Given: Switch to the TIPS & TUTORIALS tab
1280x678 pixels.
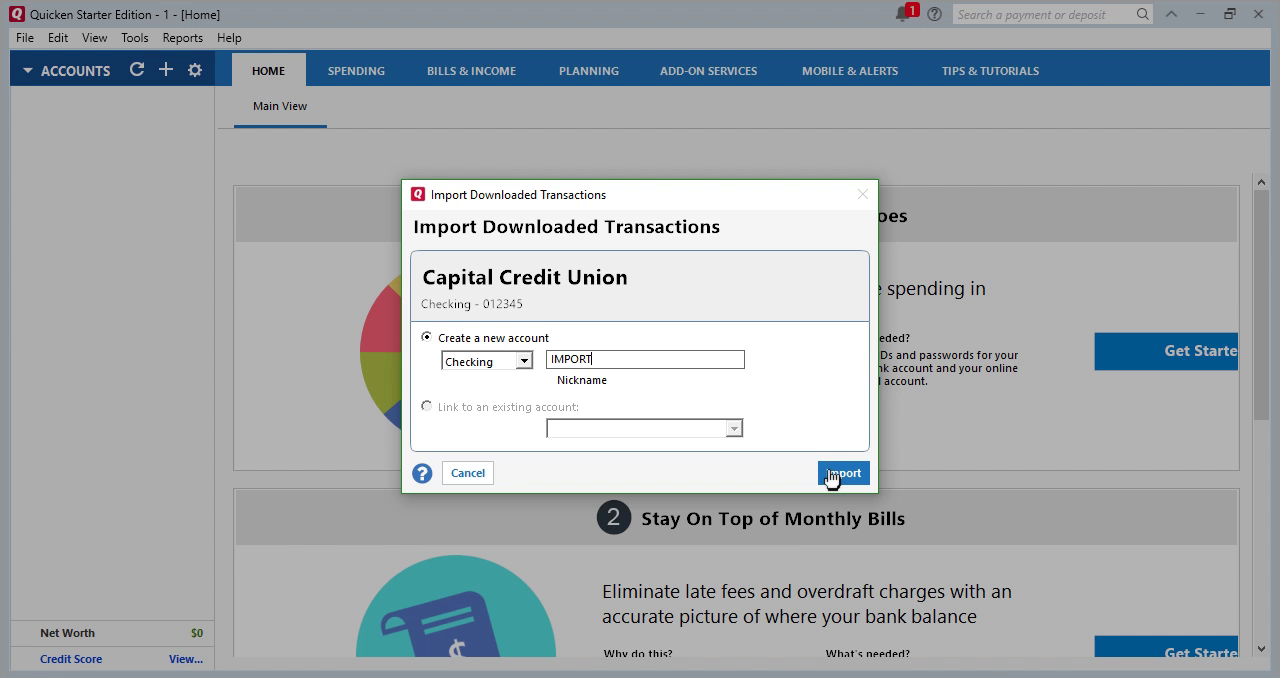Looking at the screenshot, I should coord(990,71).
